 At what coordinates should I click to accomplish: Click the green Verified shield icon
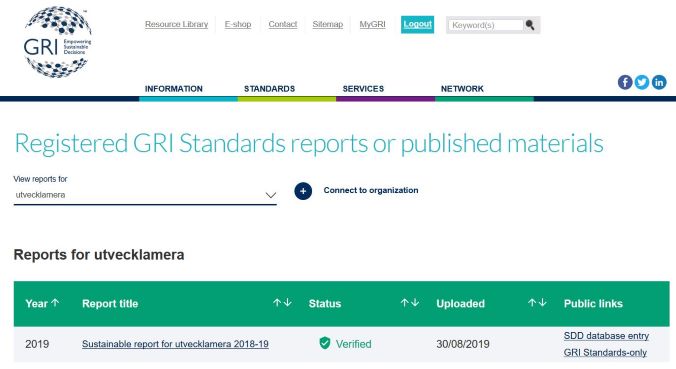click(325, 343)
